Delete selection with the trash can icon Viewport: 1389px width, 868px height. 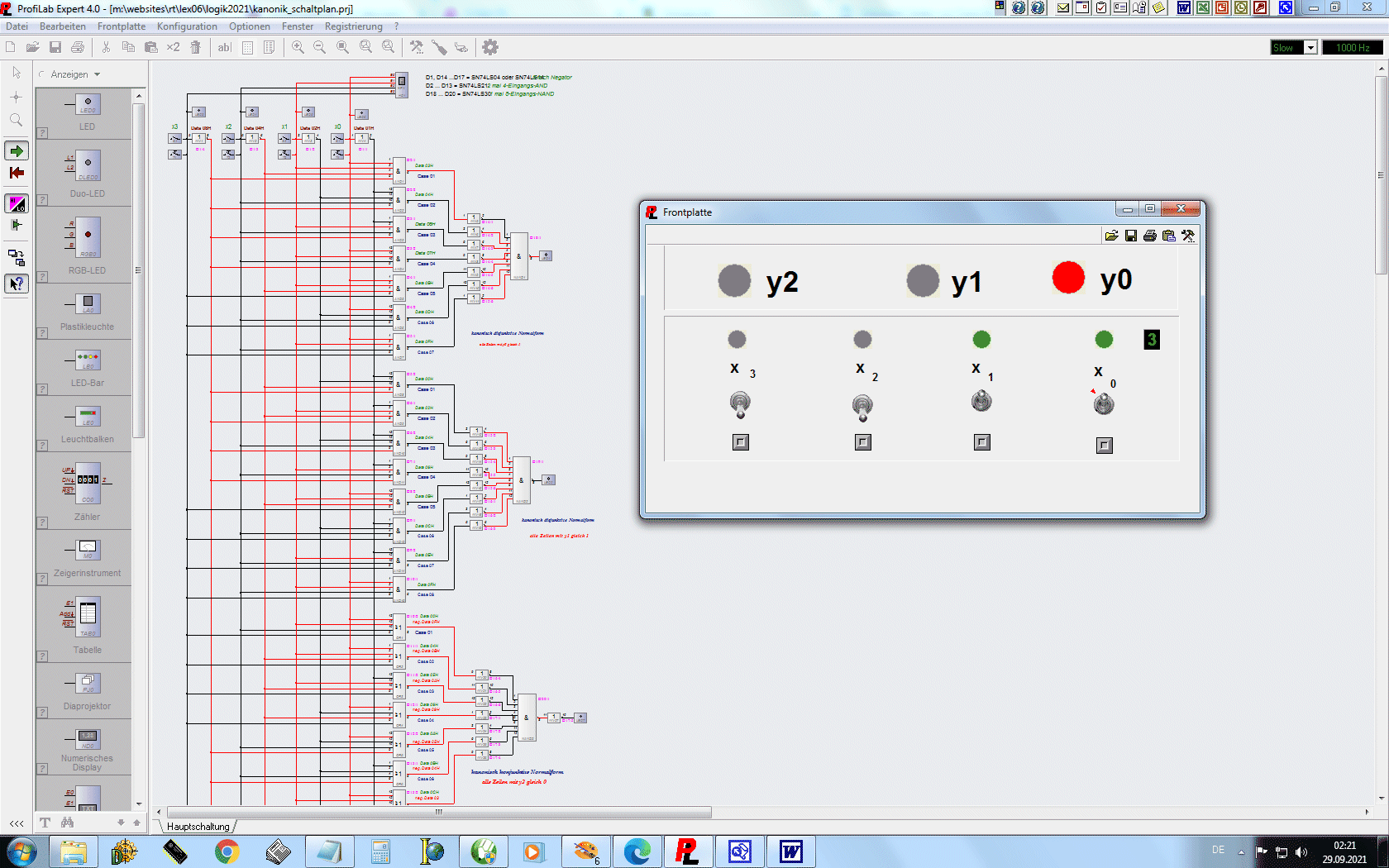(196, 47)
